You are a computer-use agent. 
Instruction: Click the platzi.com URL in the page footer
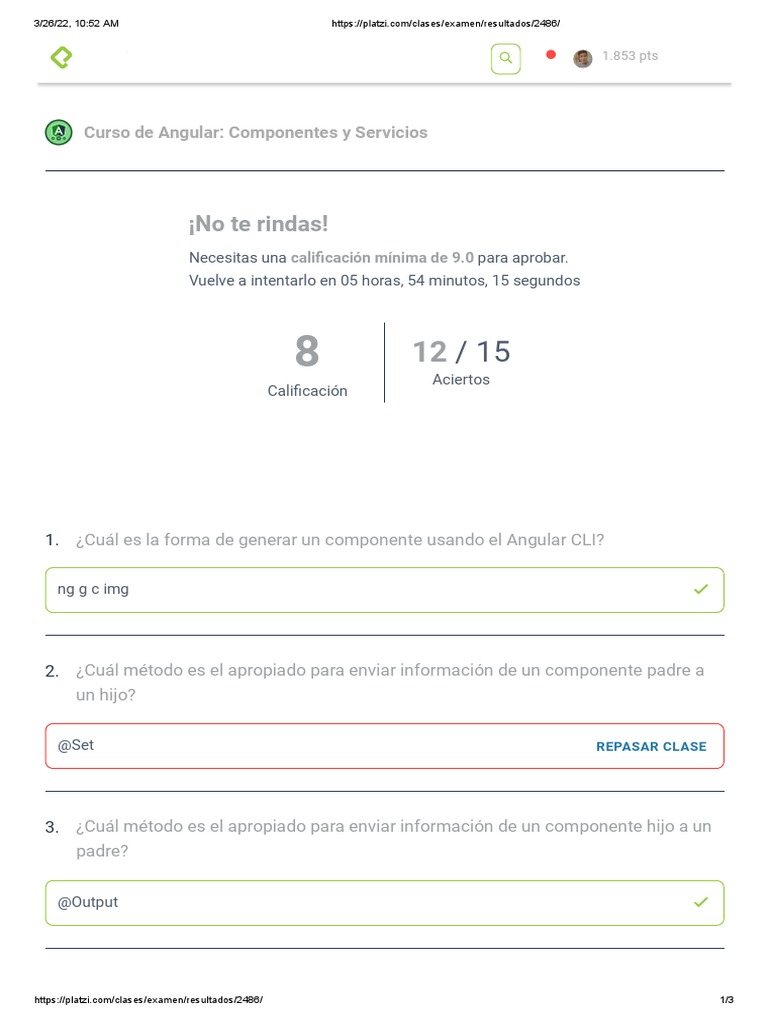click(x=149, y=1000)
